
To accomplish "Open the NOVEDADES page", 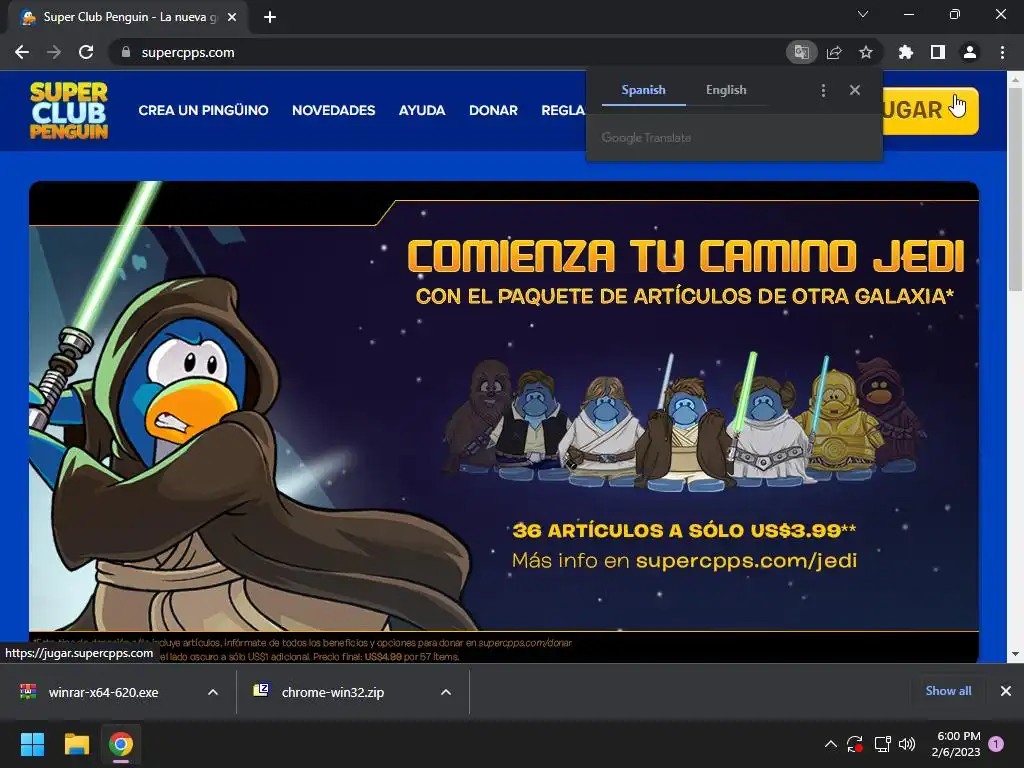I will [334, 110].
